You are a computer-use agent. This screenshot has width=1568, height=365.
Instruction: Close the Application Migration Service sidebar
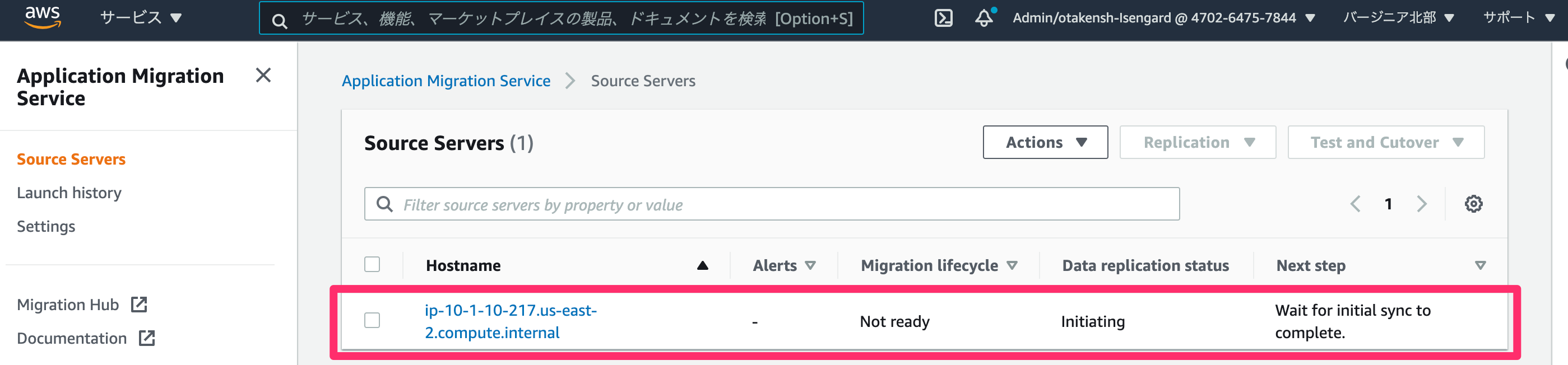click(x=263, y=76)
